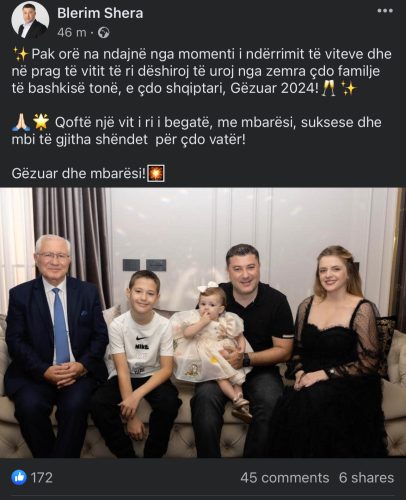Click the glowing star emoji
The image size is (406, 500).
click(x=41, y=122)
